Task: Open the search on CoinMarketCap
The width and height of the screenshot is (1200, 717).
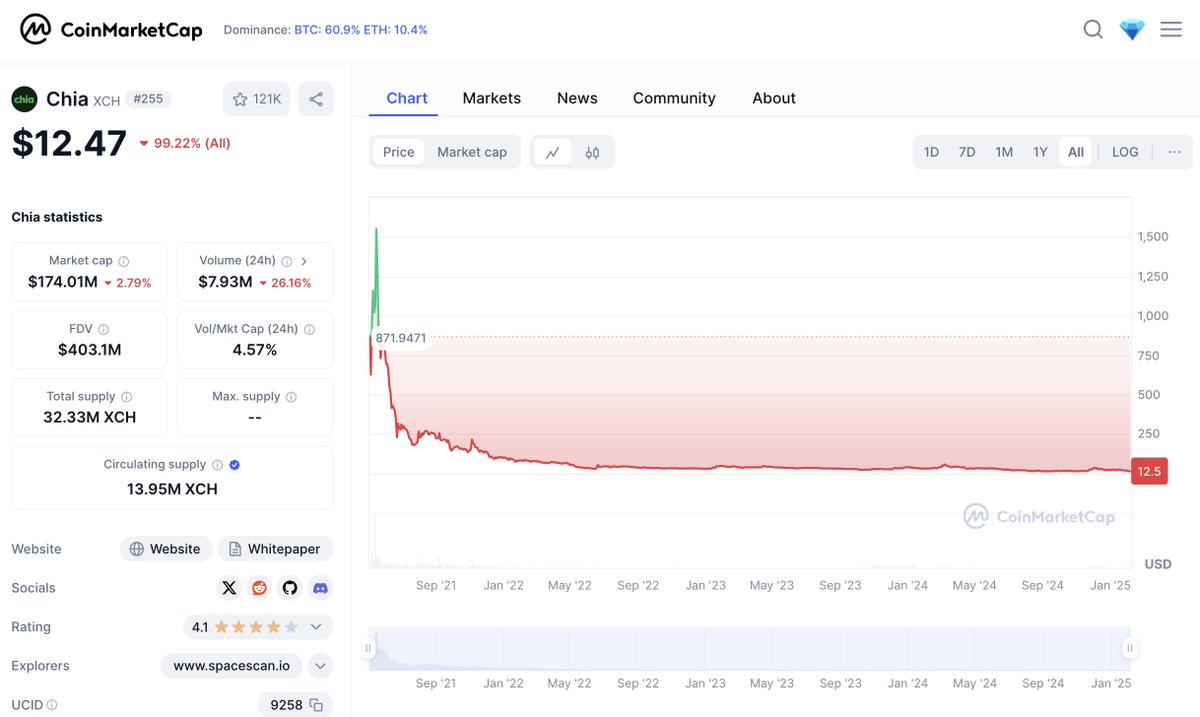Action: click(x=1093, y=29)
